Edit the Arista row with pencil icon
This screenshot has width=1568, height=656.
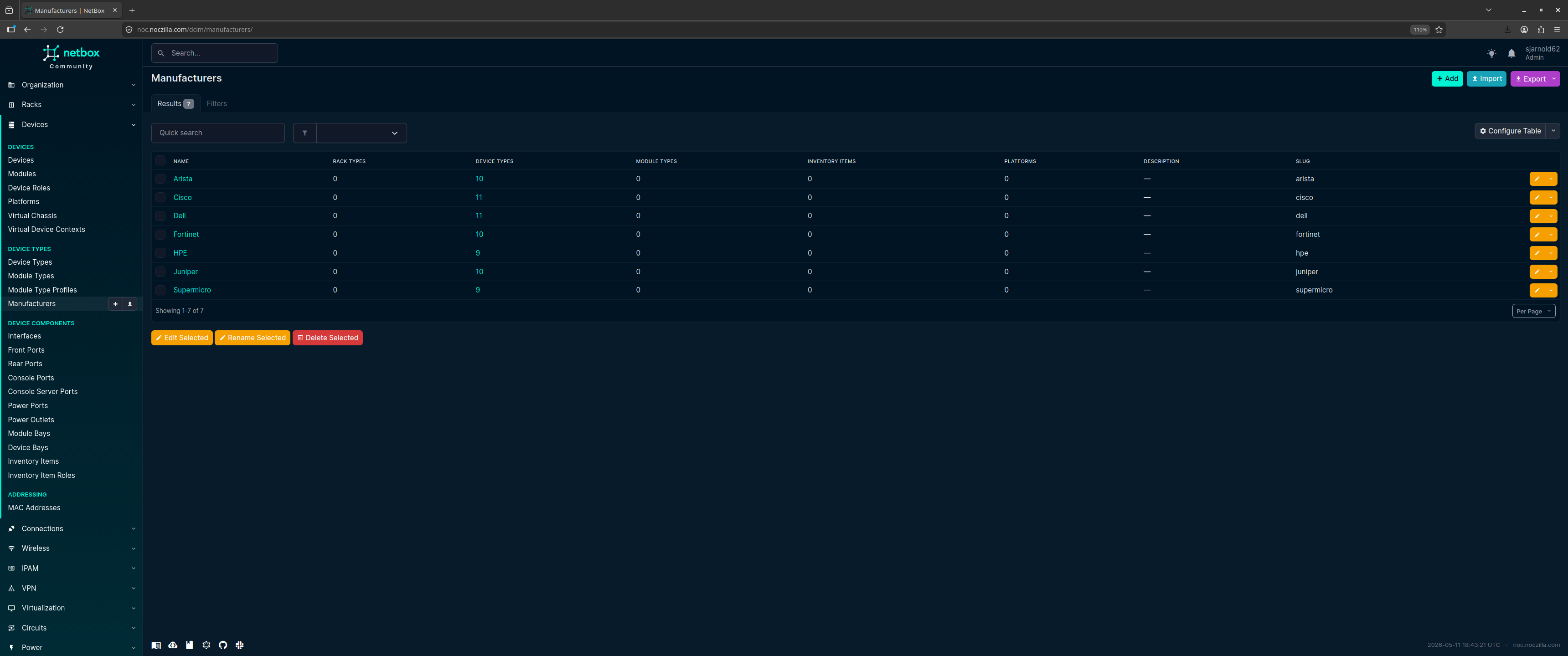click(1537, 179)
